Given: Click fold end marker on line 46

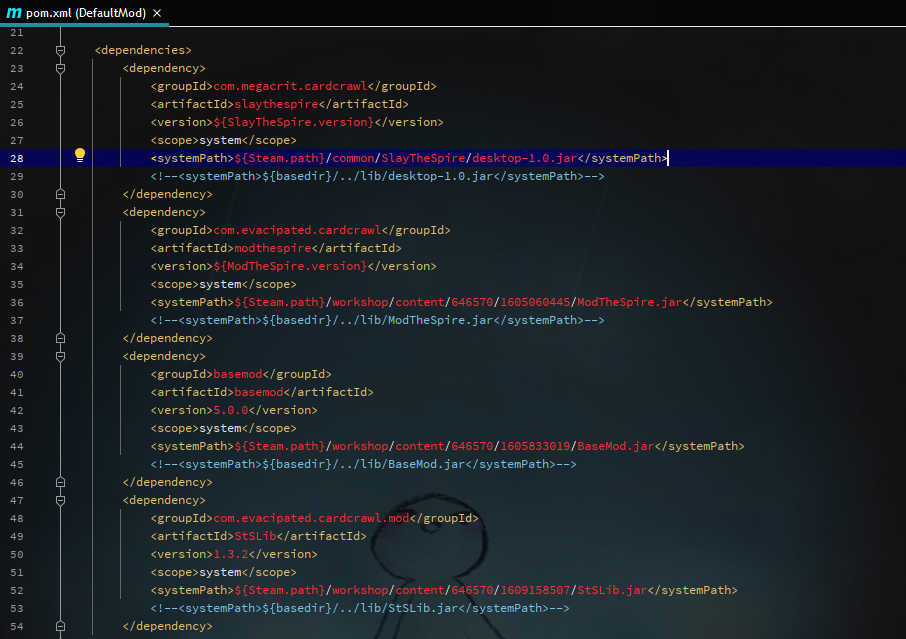Looking at the screenshot, I should [60, 482].
